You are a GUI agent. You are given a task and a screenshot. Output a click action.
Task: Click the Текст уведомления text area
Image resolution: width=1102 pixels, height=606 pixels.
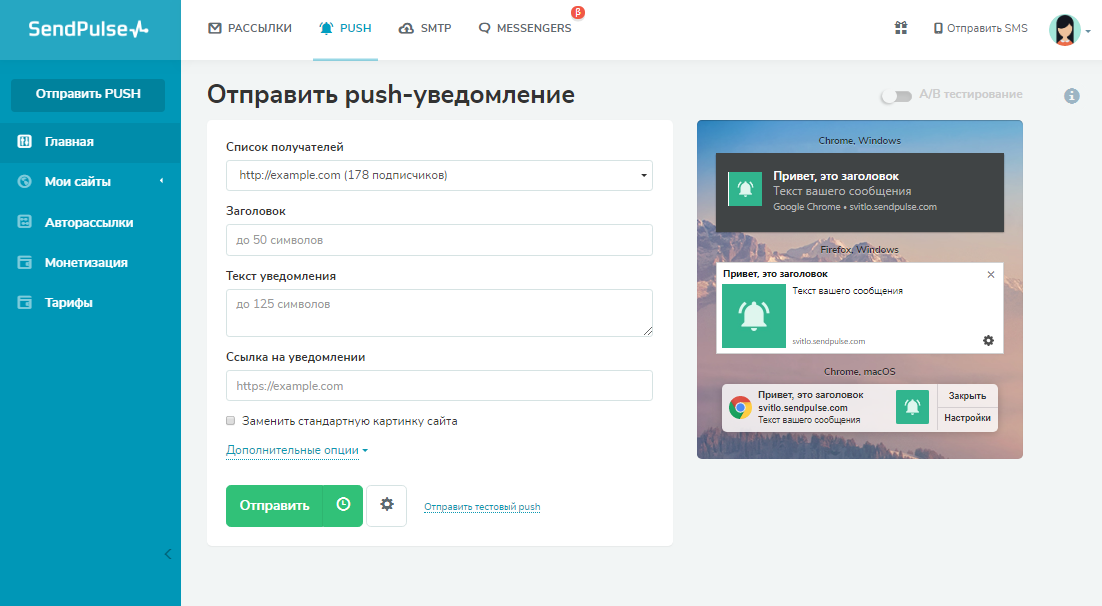coord(439,312)
